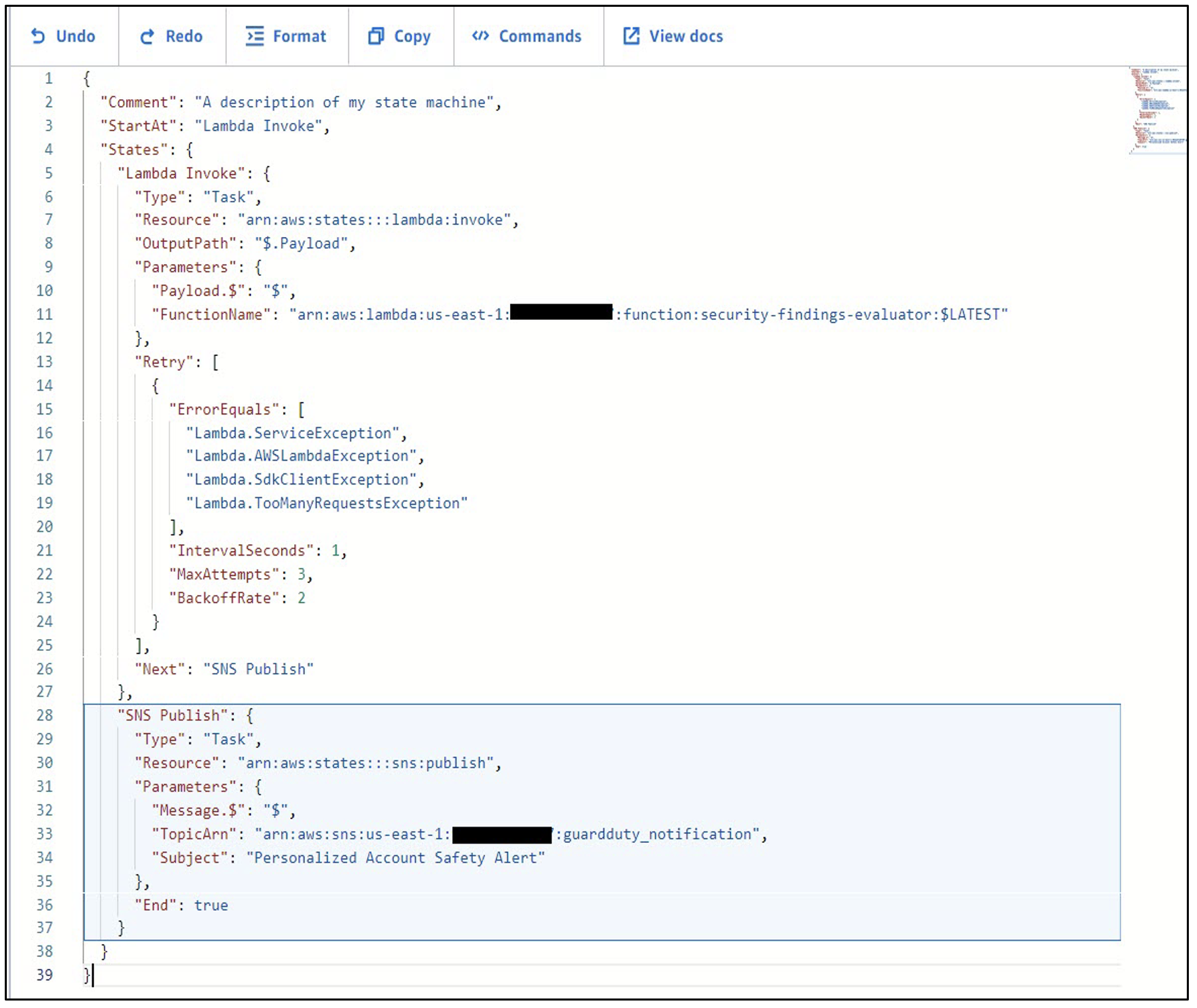
Task: Click line number 28 in gutter
Action: [x=45, y=716]
